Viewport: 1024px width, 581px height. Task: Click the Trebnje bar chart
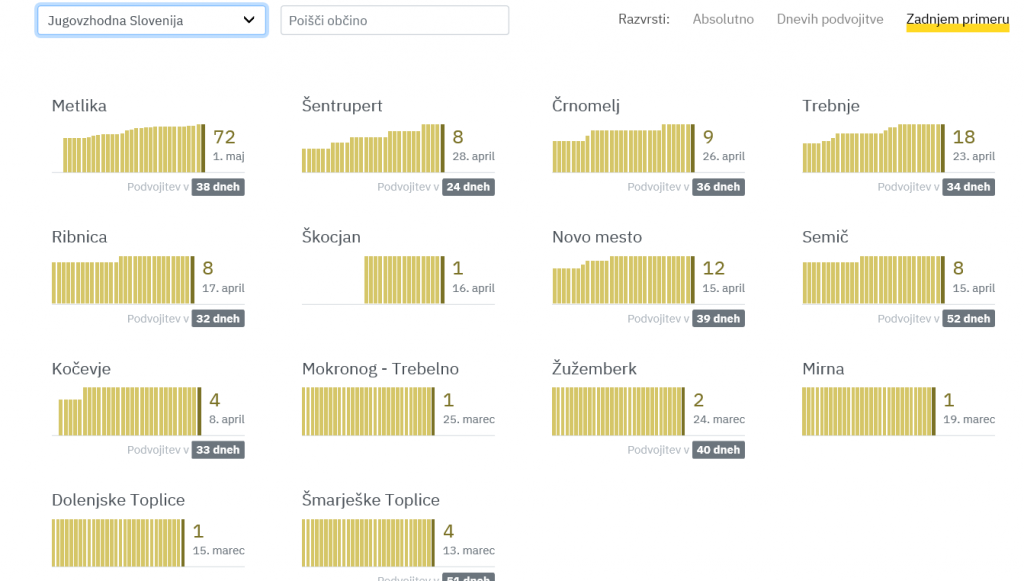point(873,148)
